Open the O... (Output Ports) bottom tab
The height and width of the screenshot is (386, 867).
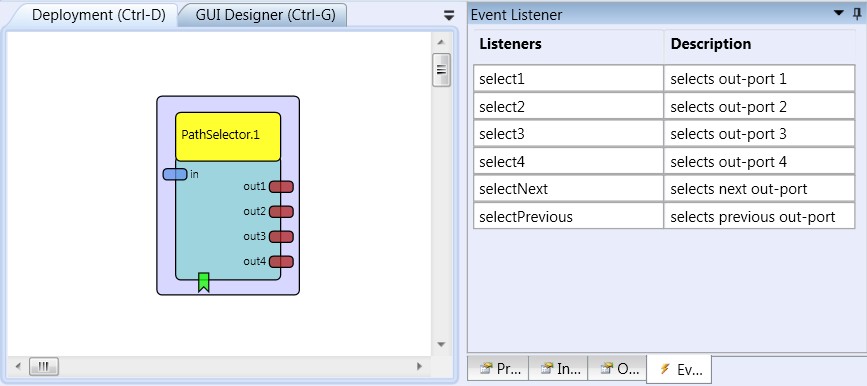coord(618,369)
